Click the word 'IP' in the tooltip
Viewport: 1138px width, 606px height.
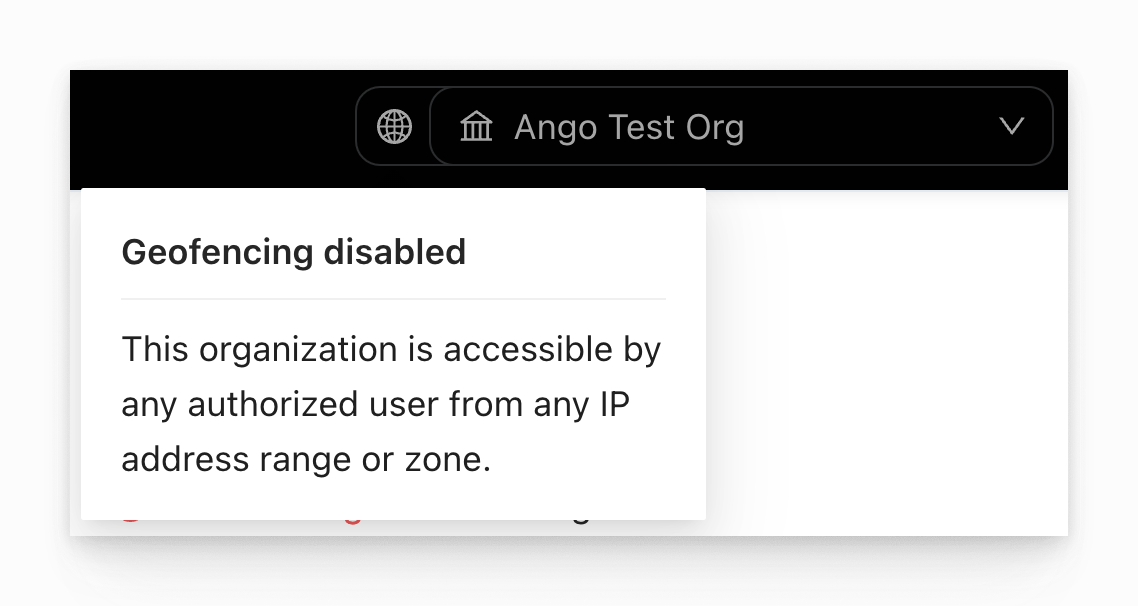614,405
